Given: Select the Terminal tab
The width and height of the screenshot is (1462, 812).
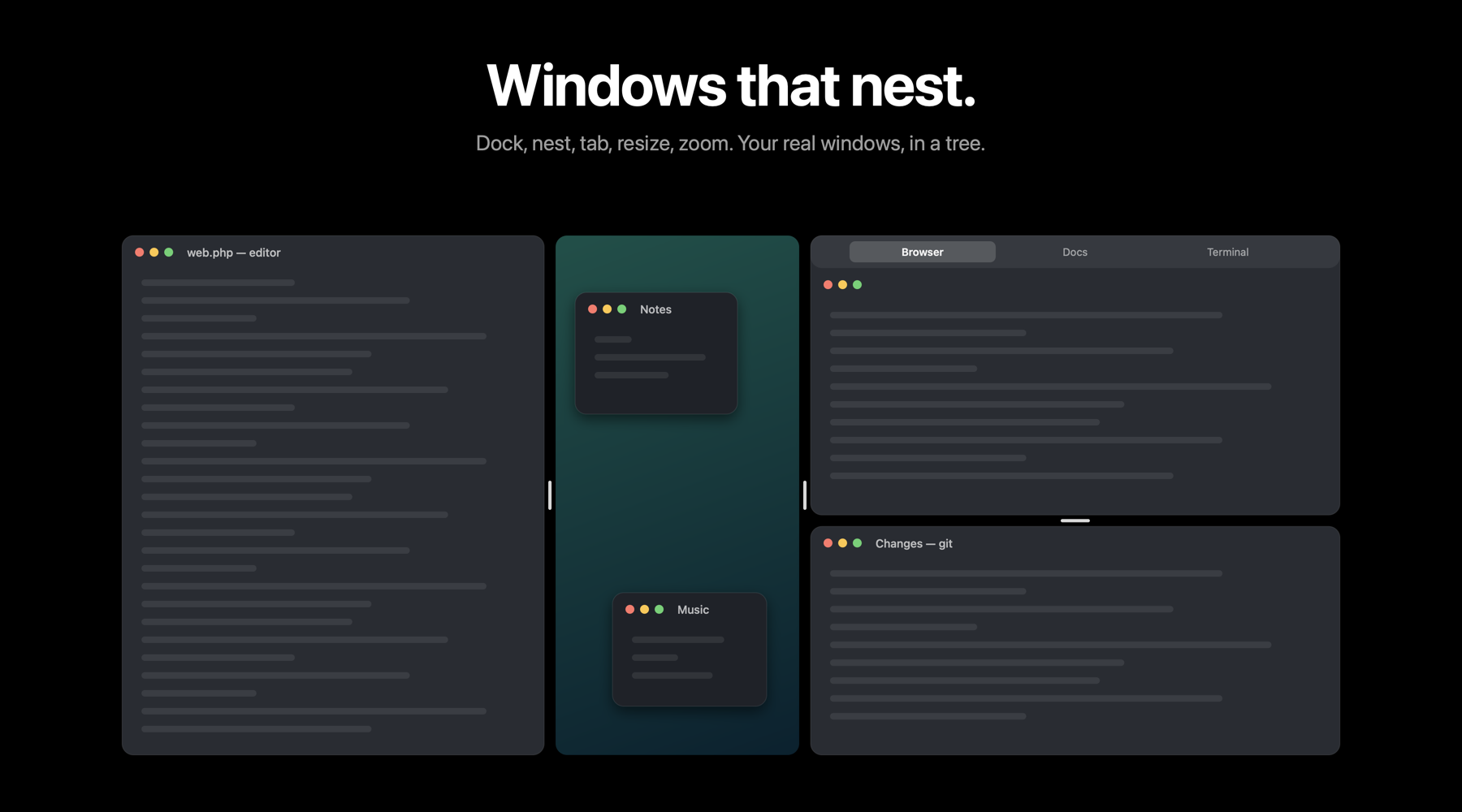Looking at the screenshot, I should [1227, 252].
